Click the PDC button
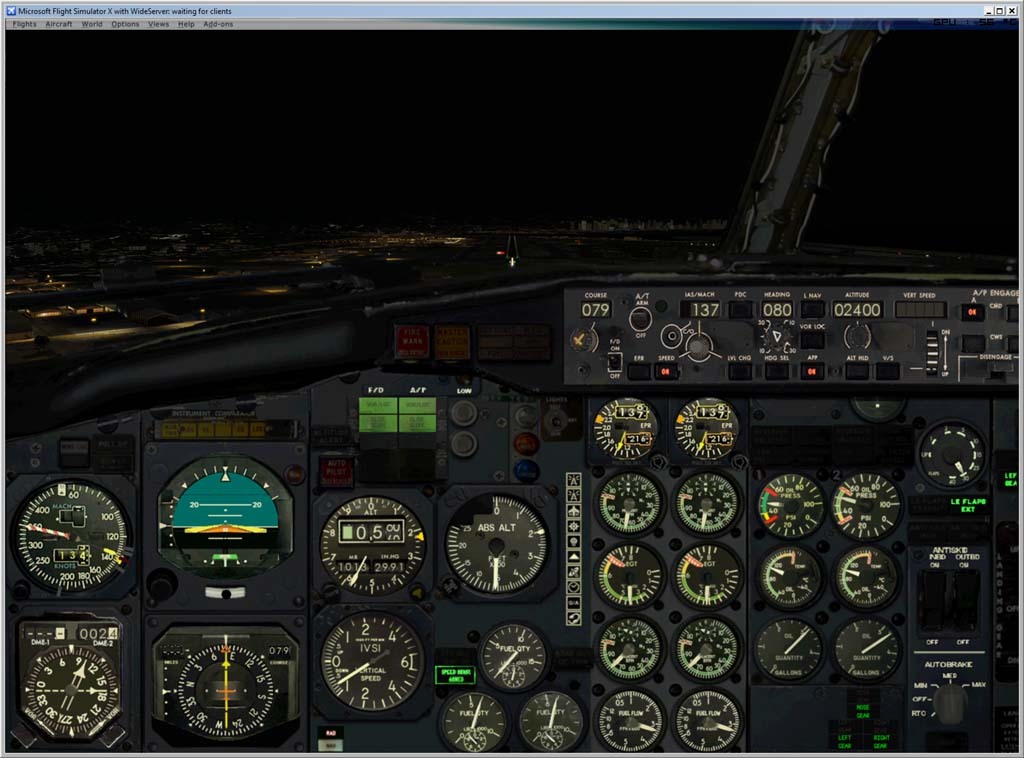1024x758 pixels. [x=740, y=309]
